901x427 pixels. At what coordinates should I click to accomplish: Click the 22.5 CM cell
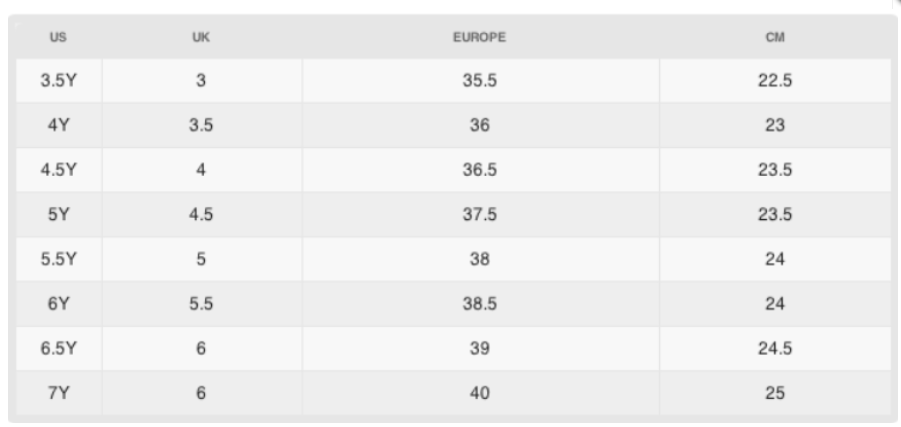(775, 80)
